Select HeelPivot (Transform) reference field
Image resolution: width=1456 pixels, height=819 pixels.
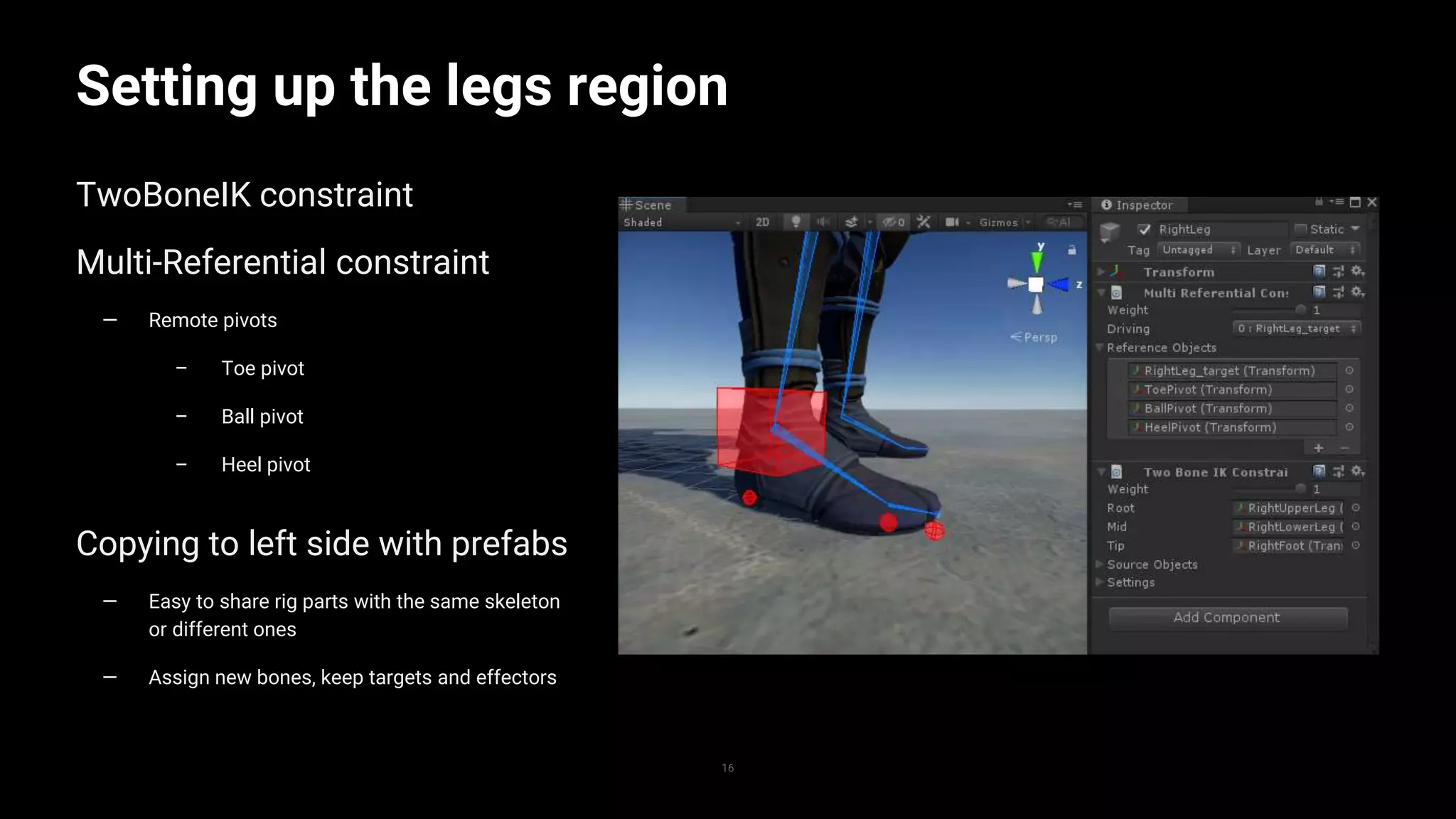(1232, 427)
